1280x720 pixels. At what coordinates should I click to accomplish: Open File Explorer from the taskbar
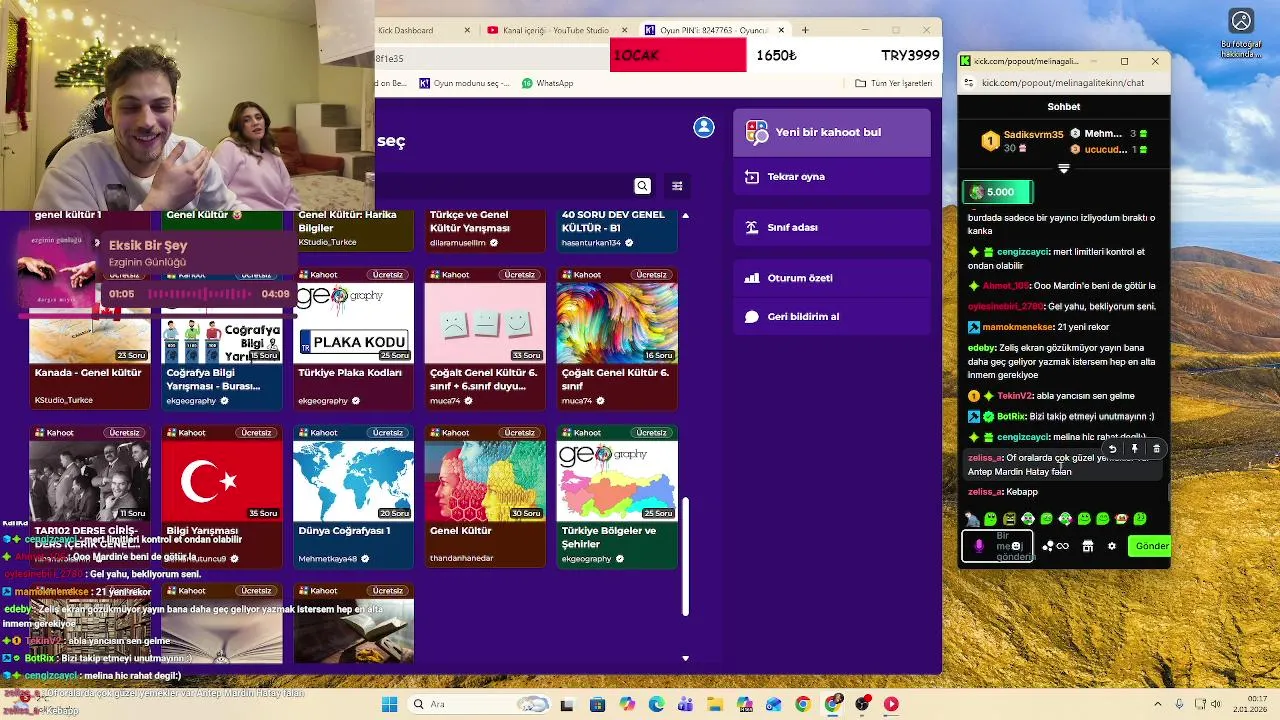(x=715, y=704)
